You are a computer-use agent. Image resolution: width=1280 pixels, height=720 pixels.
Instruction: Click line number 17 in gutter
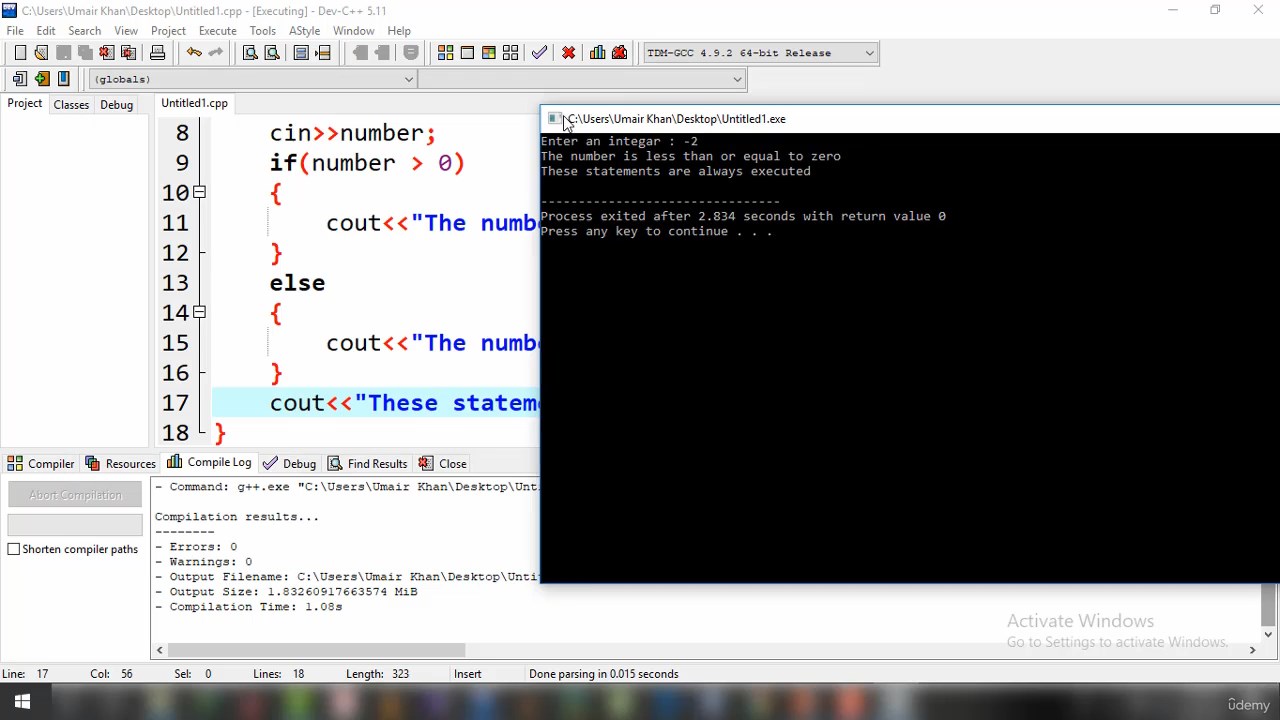175,403
